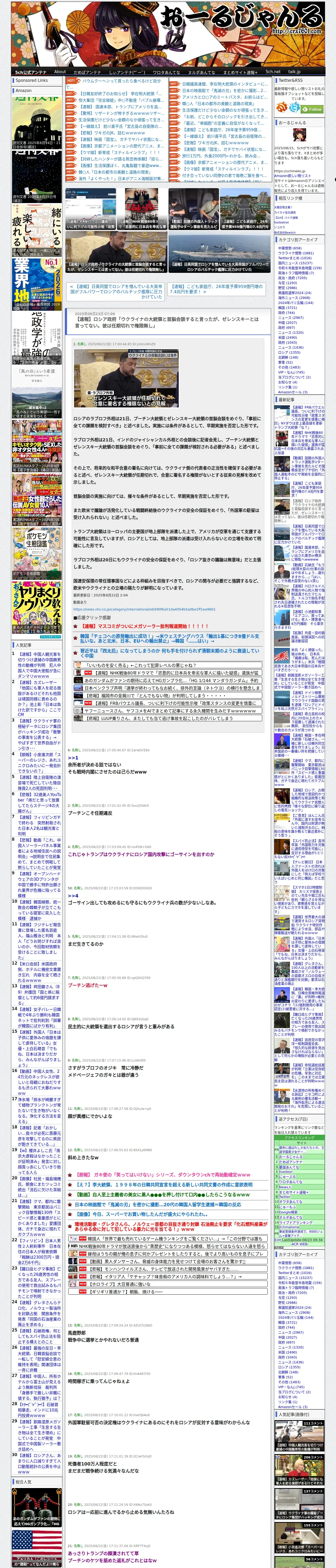Open ウクライナ情勢 (1881) category near top sidebar

296,253
